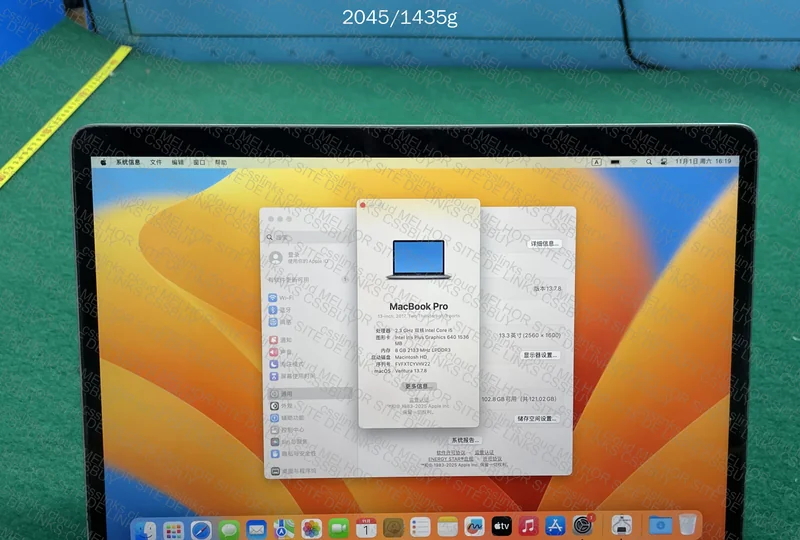Select Siri & Spotlight in the Settings sidebar
800x540 pixels.
click(310, 441)
